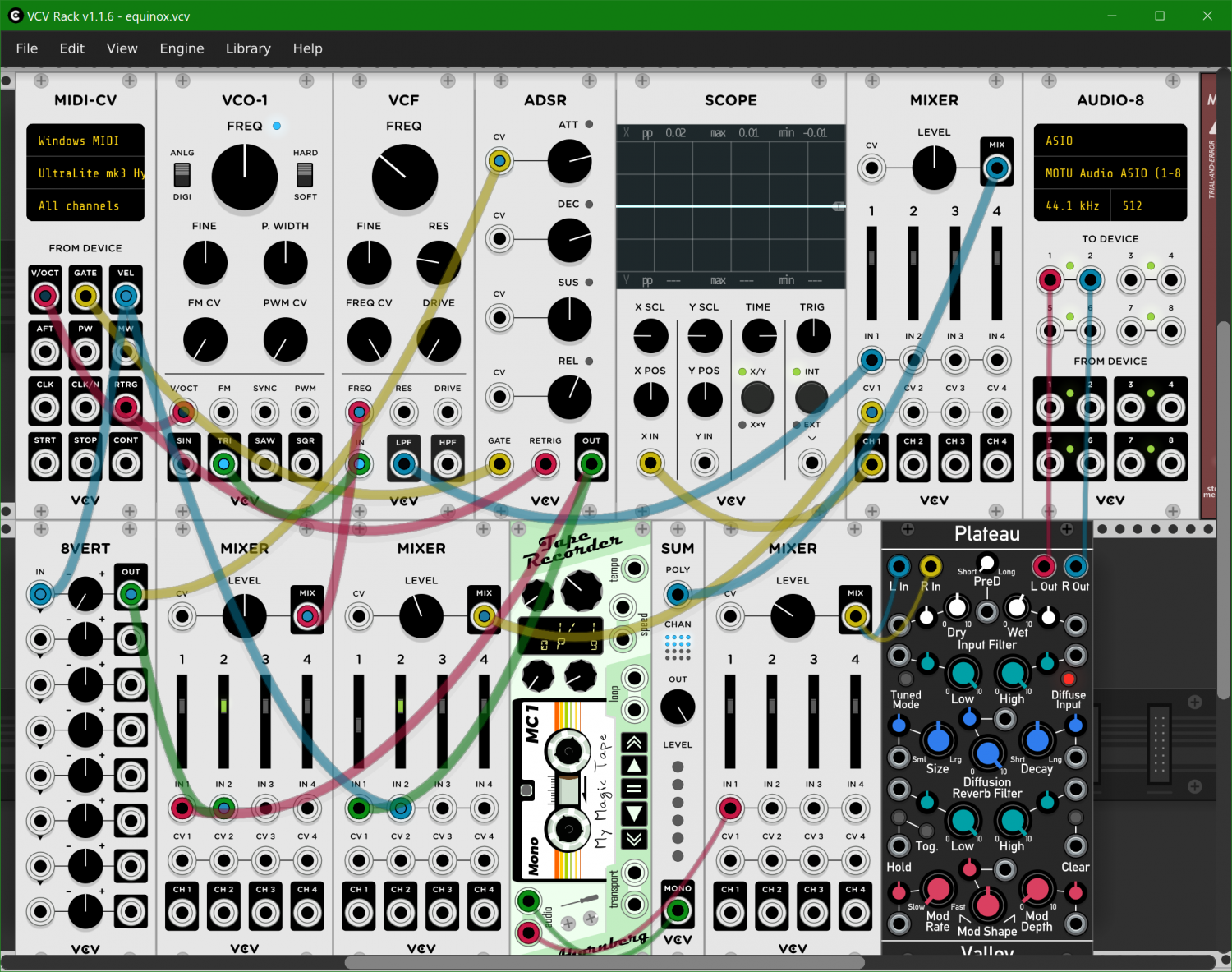Click the HPF output jack on VCF
1232x972 pixels.
[447, 464]
